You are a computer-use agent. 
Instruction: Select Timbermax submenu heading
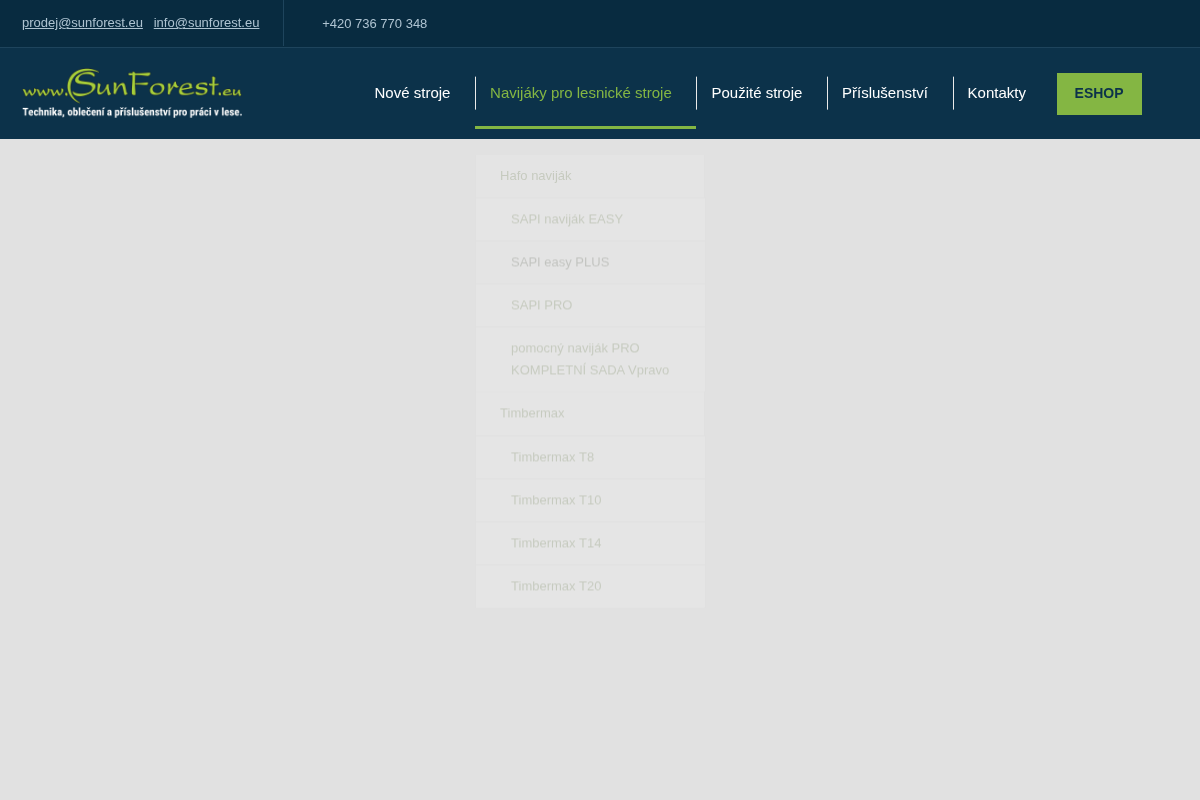tap(590, 413)
